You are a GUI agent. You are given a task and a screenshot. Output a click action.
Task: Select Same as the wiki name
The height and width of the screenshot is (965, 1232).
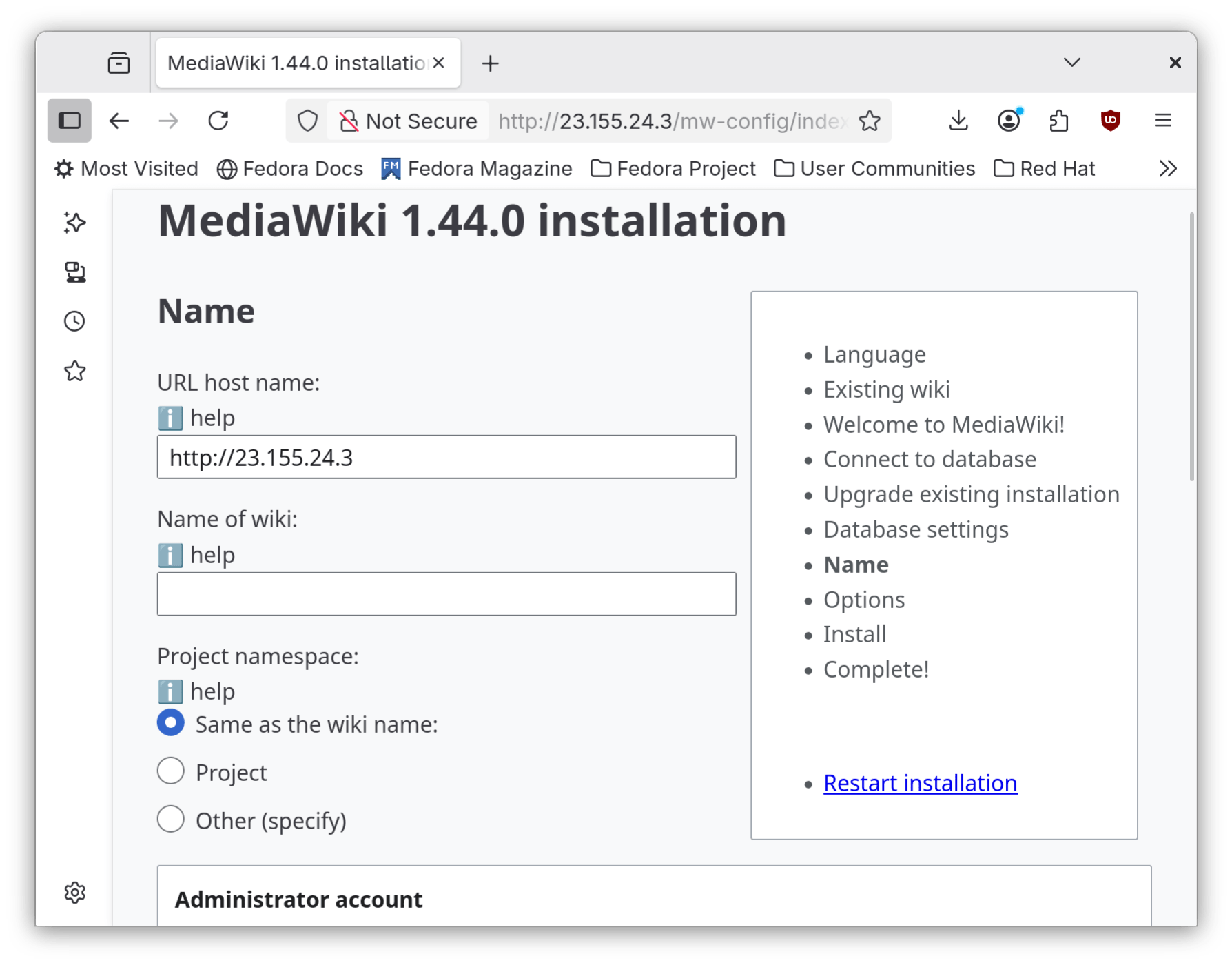170,723
